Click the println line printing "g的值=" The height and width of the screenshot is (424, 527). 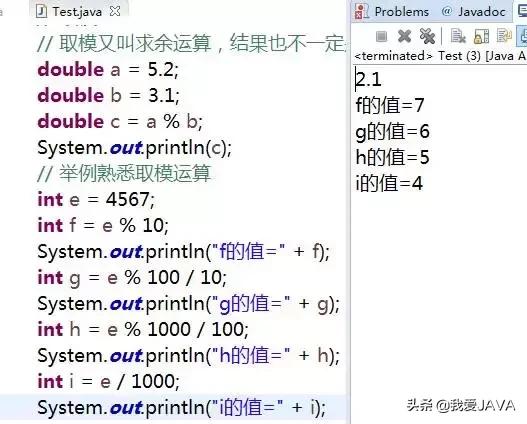(189, 304)
